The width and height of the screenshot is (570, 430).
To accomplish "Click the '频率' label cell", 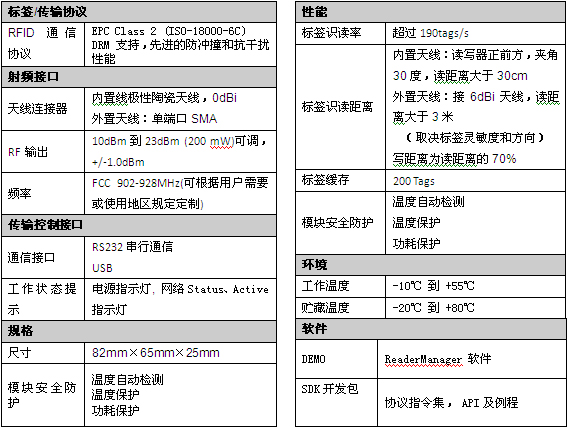I will [43, 193].
